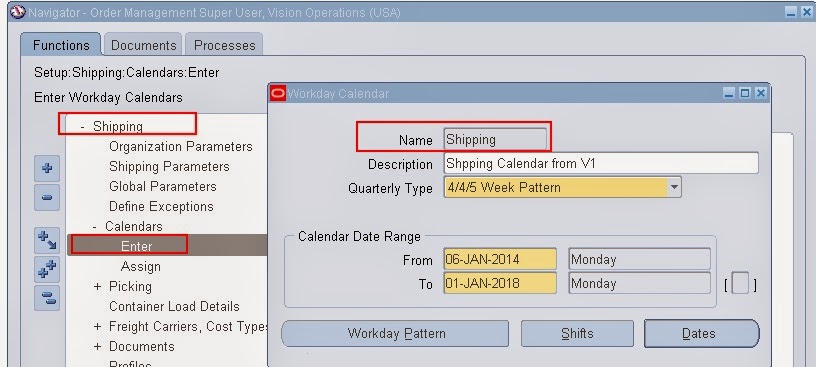
Task: Click the expand all children icon button
Action: pos(47,241)
